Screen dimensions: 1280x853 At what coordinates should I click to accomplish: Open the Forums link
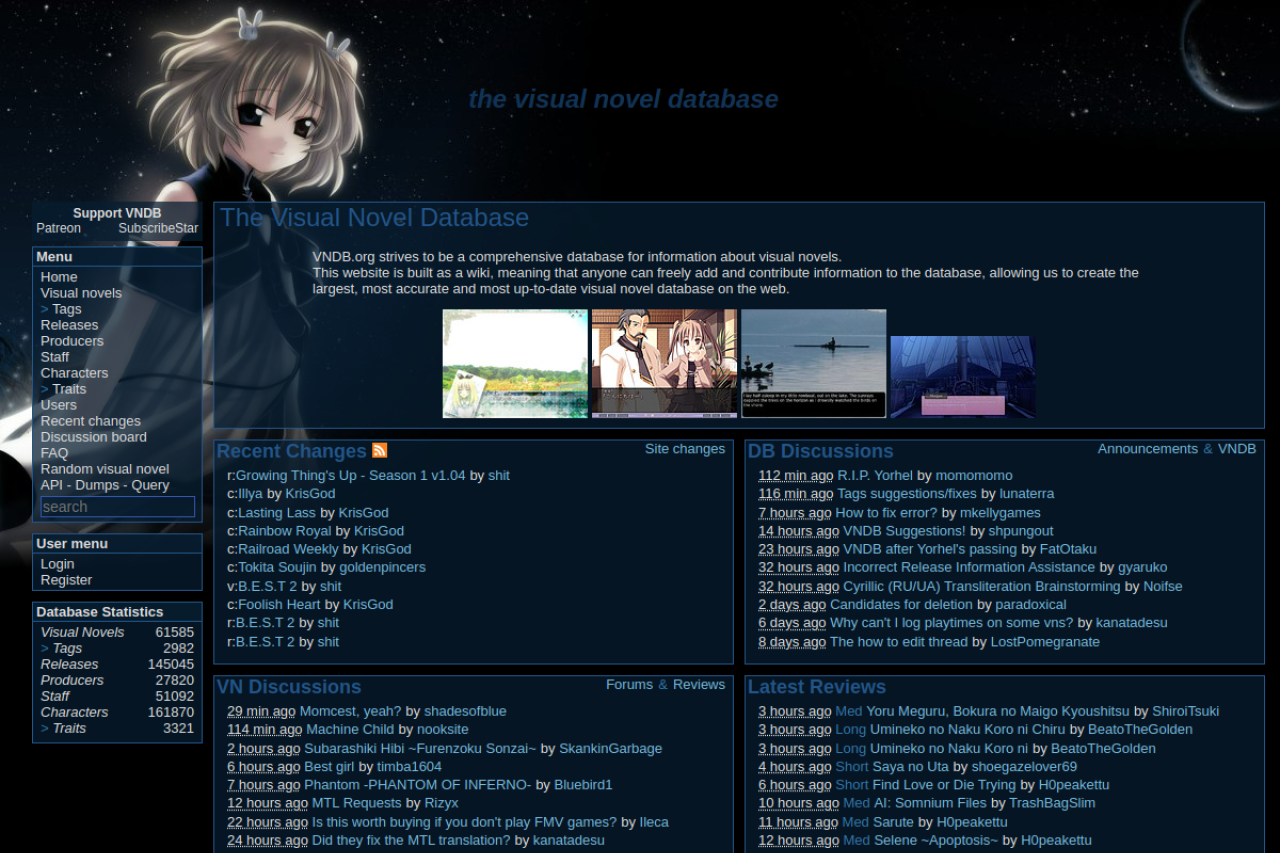[629, 685]
